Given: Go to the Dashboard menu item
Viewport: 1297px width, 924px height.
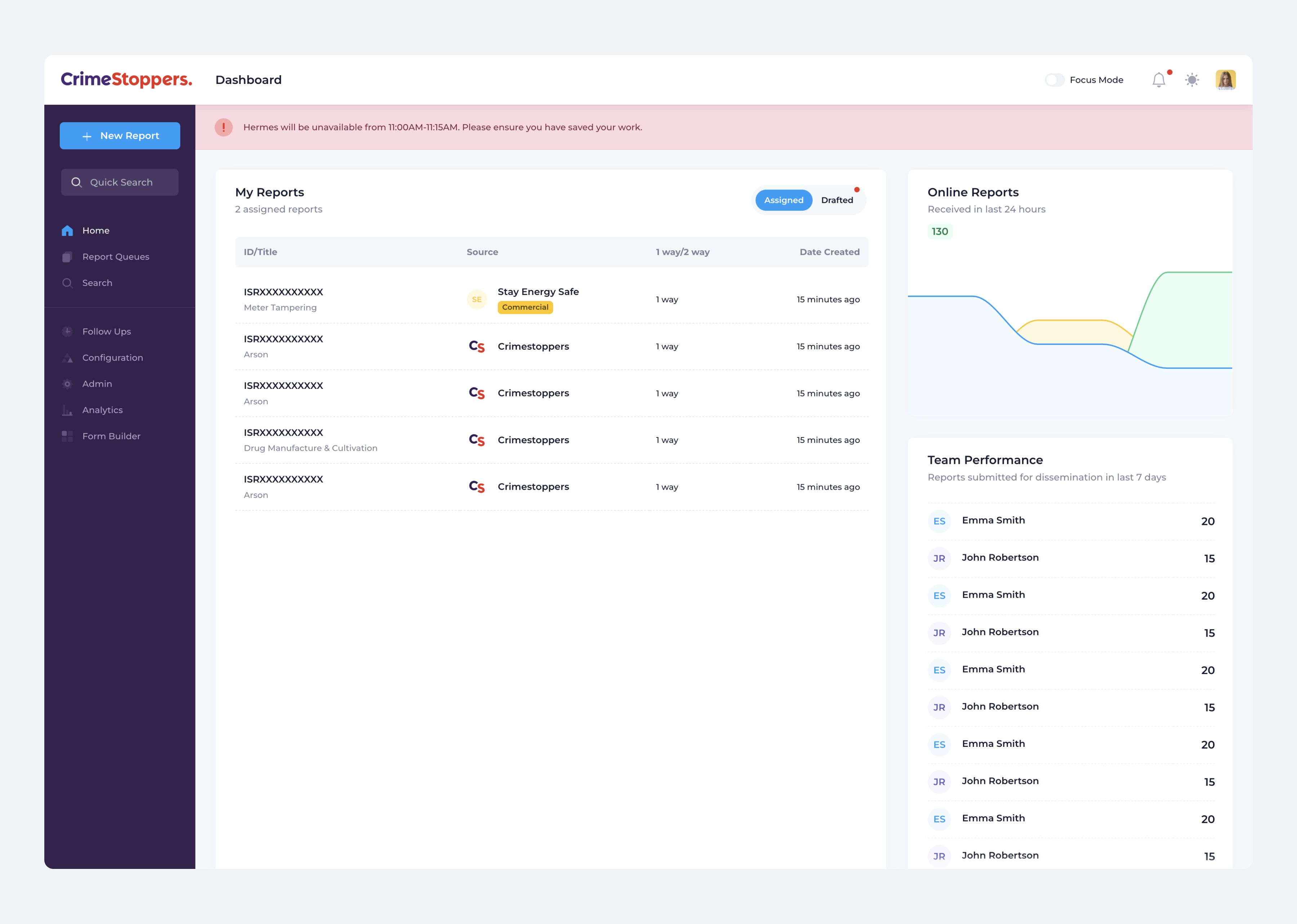Looking at the screenshot, I should tap(249, 80).
